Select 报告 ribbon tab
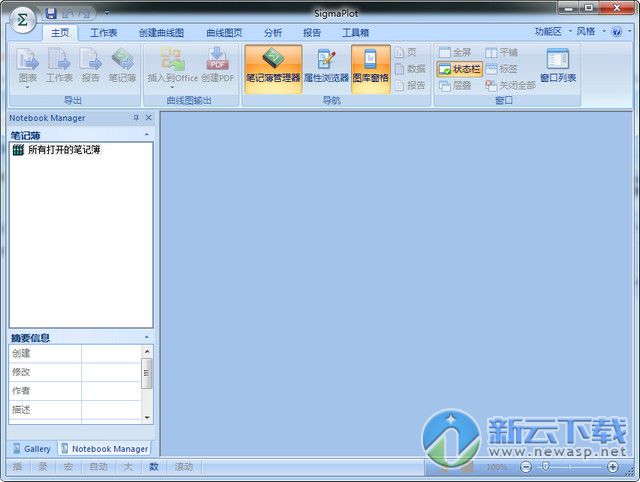640x482 pixels. click(312, 33)
